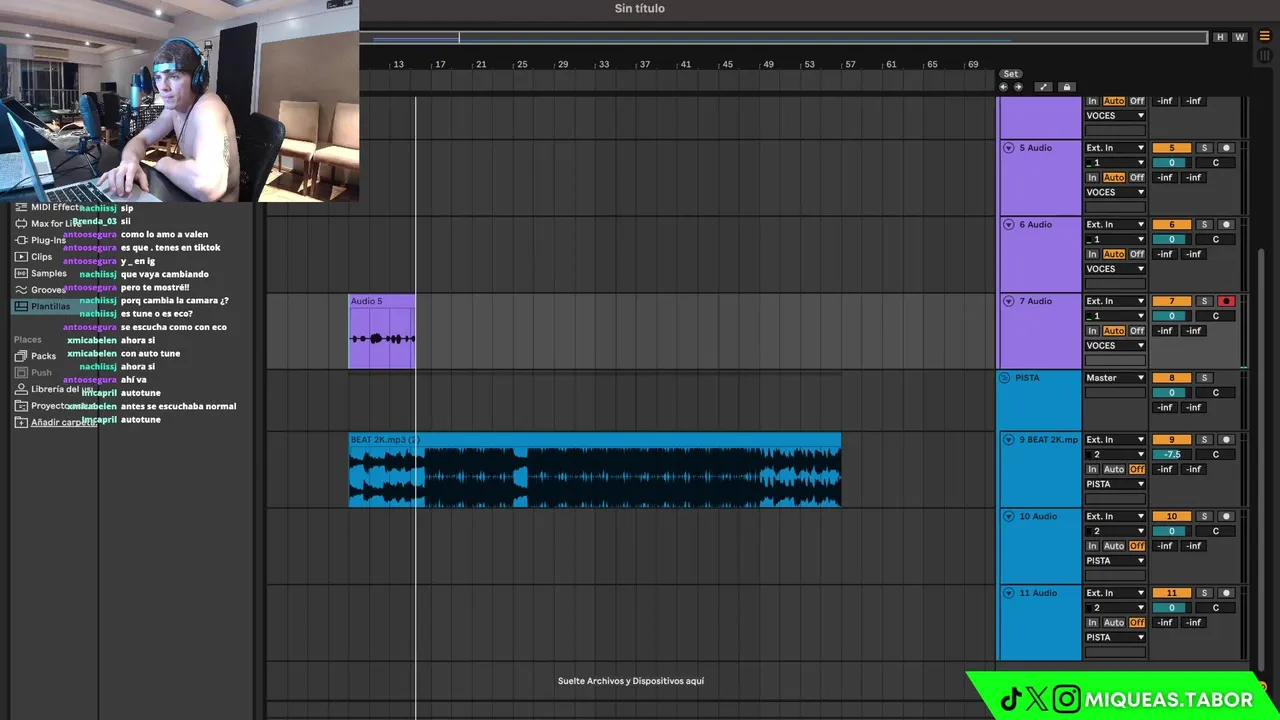Solo track 6 Audio
This screenshot has width=1280, height=720.
tap(1204, 224)
